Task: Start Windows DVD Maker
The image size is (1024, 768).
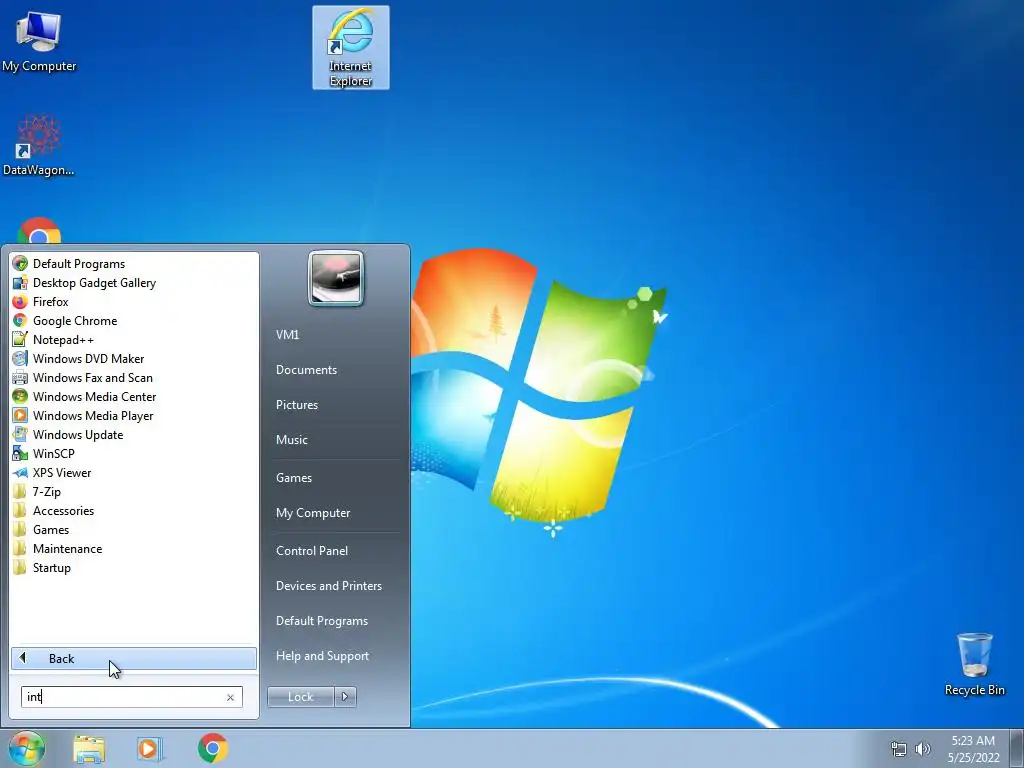Action: point(134,359)
